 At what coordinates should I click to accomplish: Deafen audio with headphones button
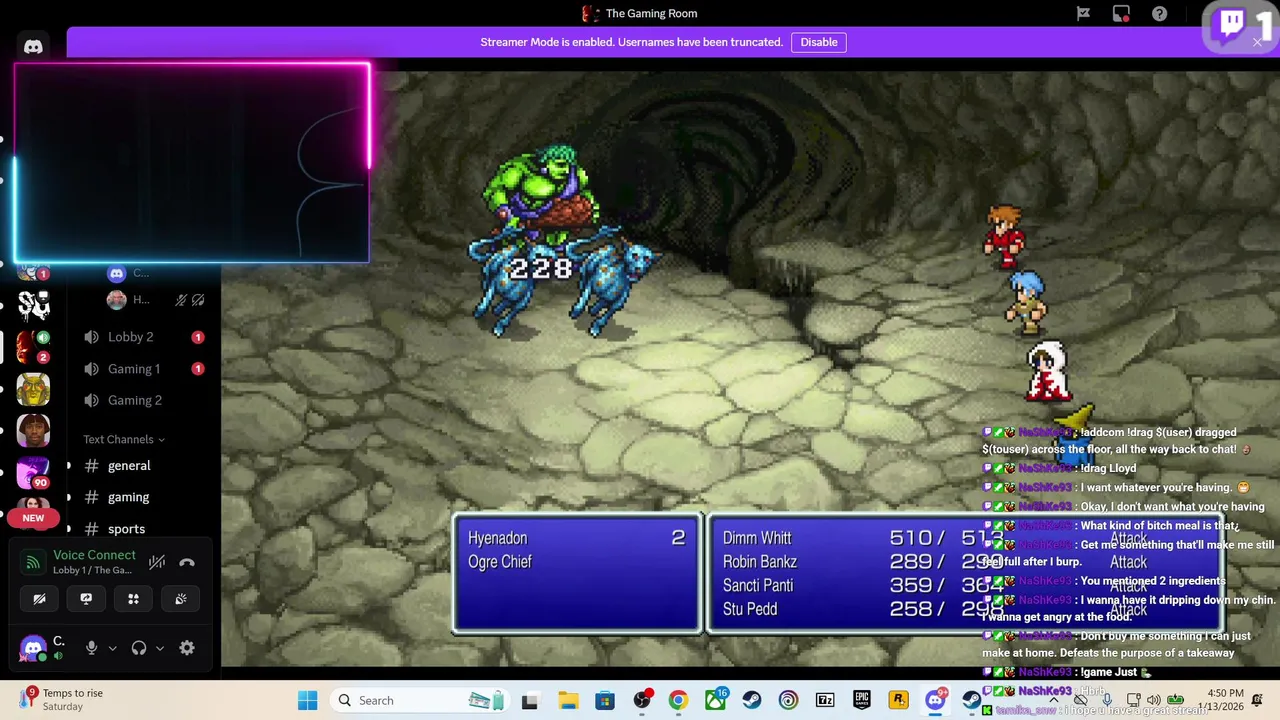(x=139, y=648)
